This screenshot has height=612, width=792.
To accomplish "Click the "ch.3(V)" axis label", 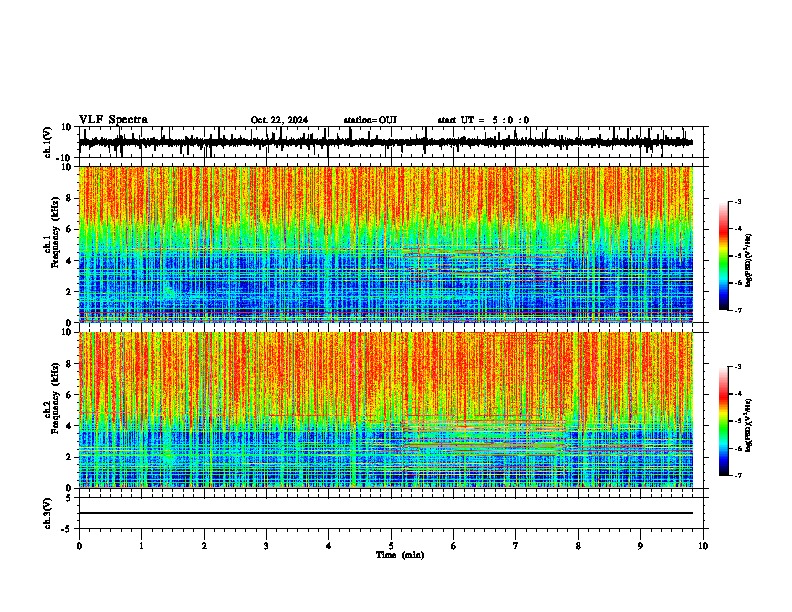I will (48, 513).
